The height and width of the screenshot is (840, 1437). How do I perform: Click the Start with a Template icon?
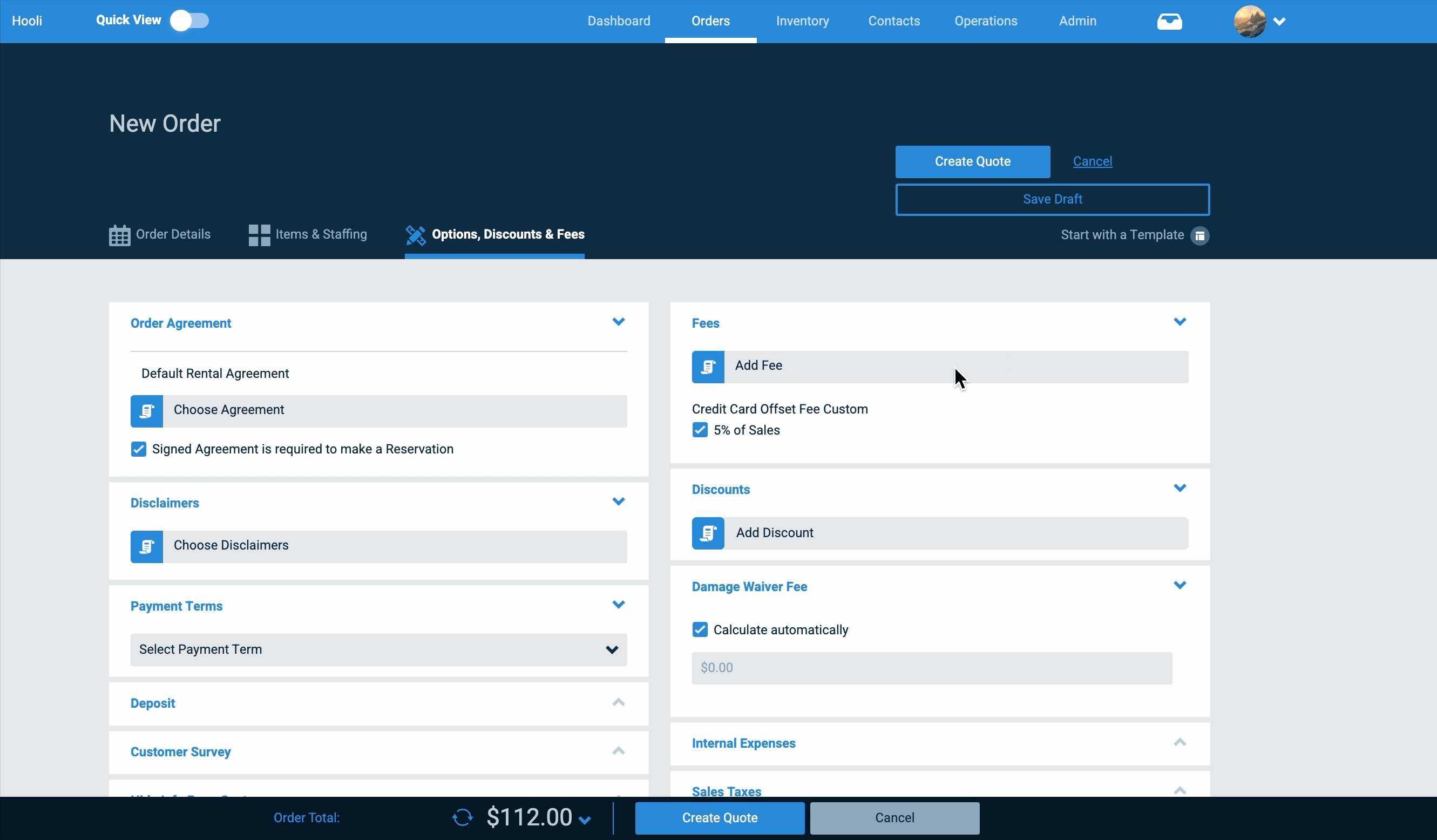coord(1200,235)
